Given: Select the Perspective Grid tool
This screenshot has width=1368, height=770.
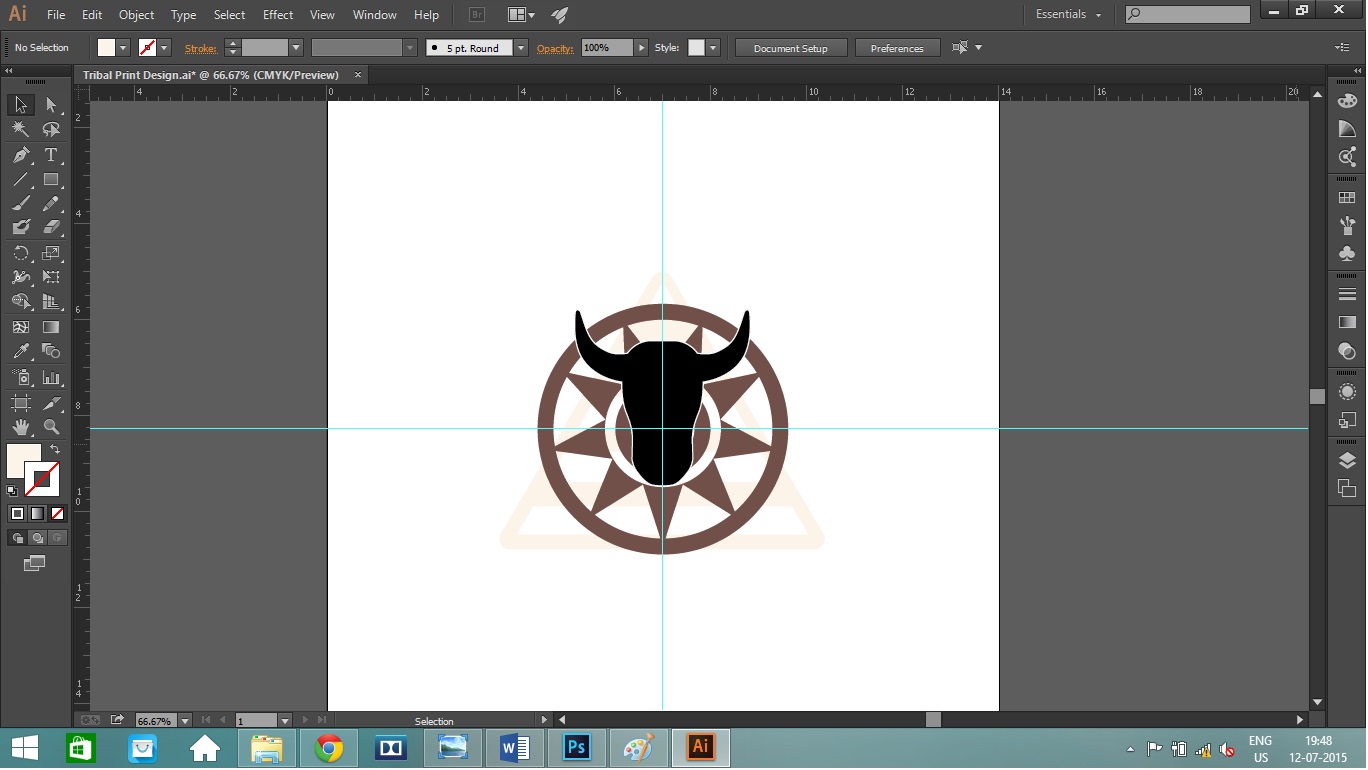Looking at the screenshot, I should coord(51,301).
